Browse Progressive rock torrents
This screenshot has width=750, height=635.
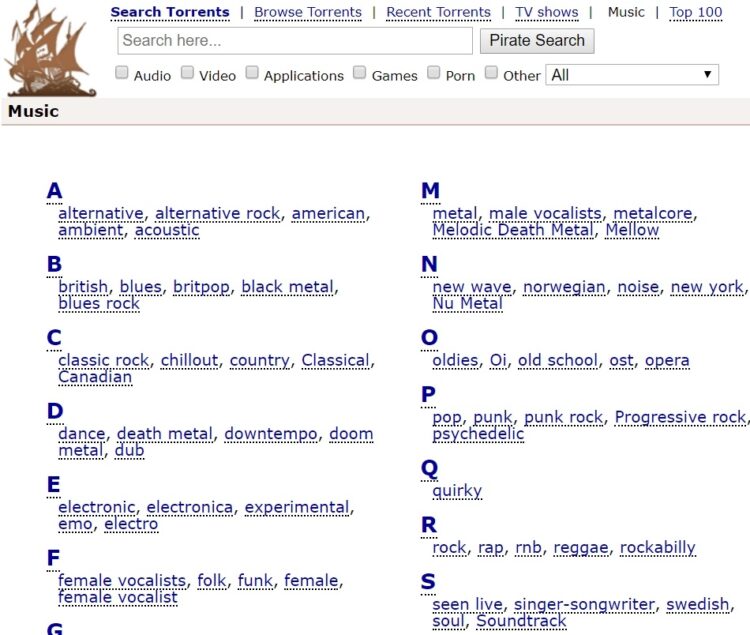680,417
